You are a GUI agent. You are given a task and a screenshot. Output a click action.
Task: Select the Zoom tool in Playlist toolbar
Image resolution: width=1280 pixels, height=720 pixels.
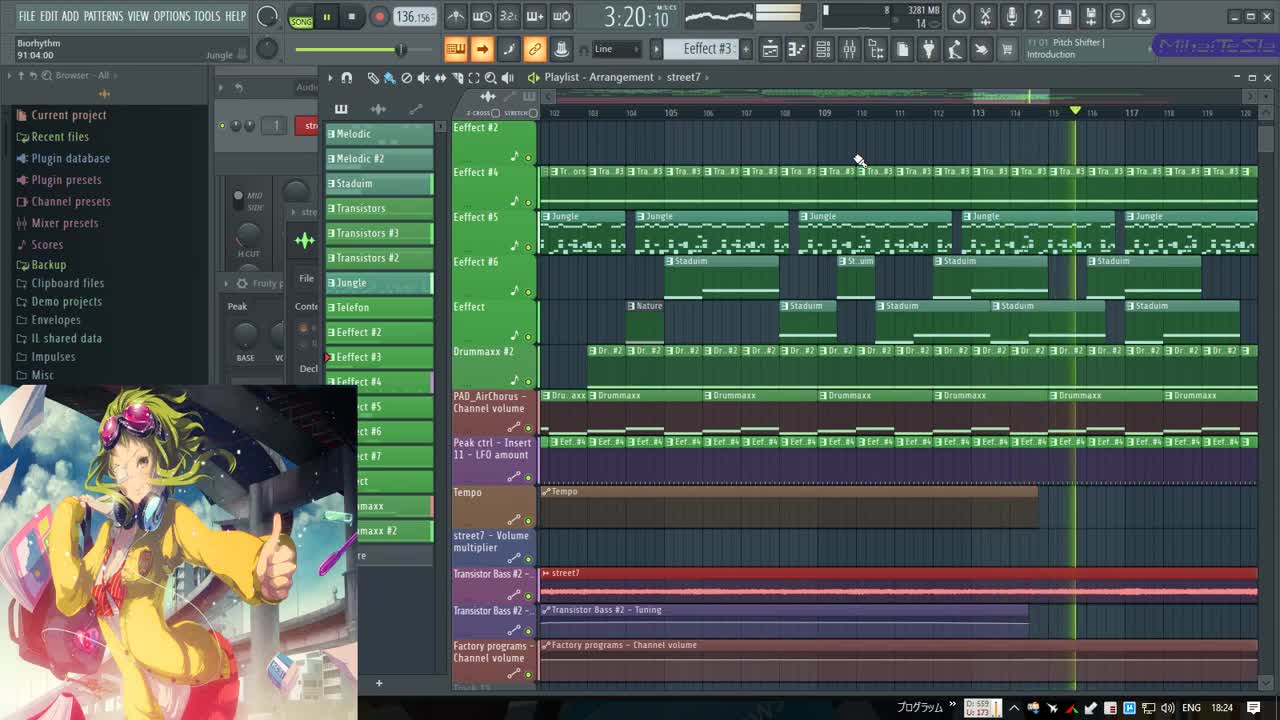tap(491, 78)
